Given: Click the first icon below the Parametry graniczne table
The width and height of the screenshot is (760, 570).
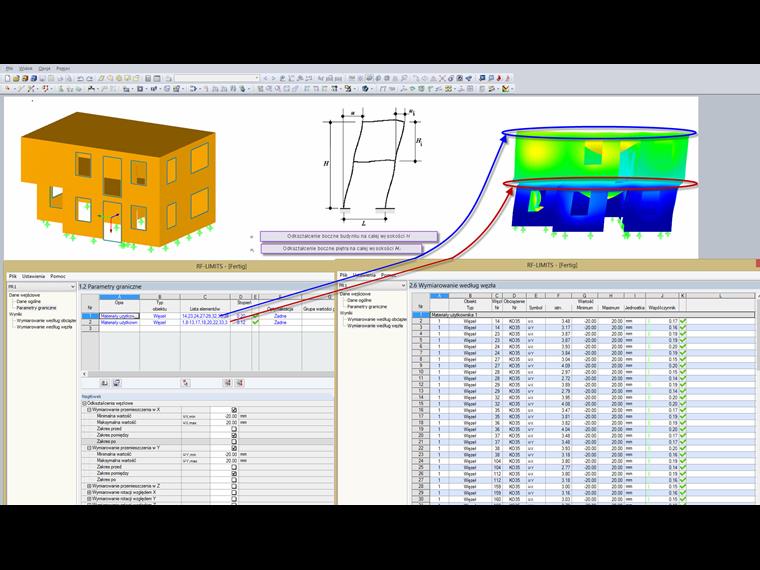Looking at the screenshot, I should tap(104, 383).
